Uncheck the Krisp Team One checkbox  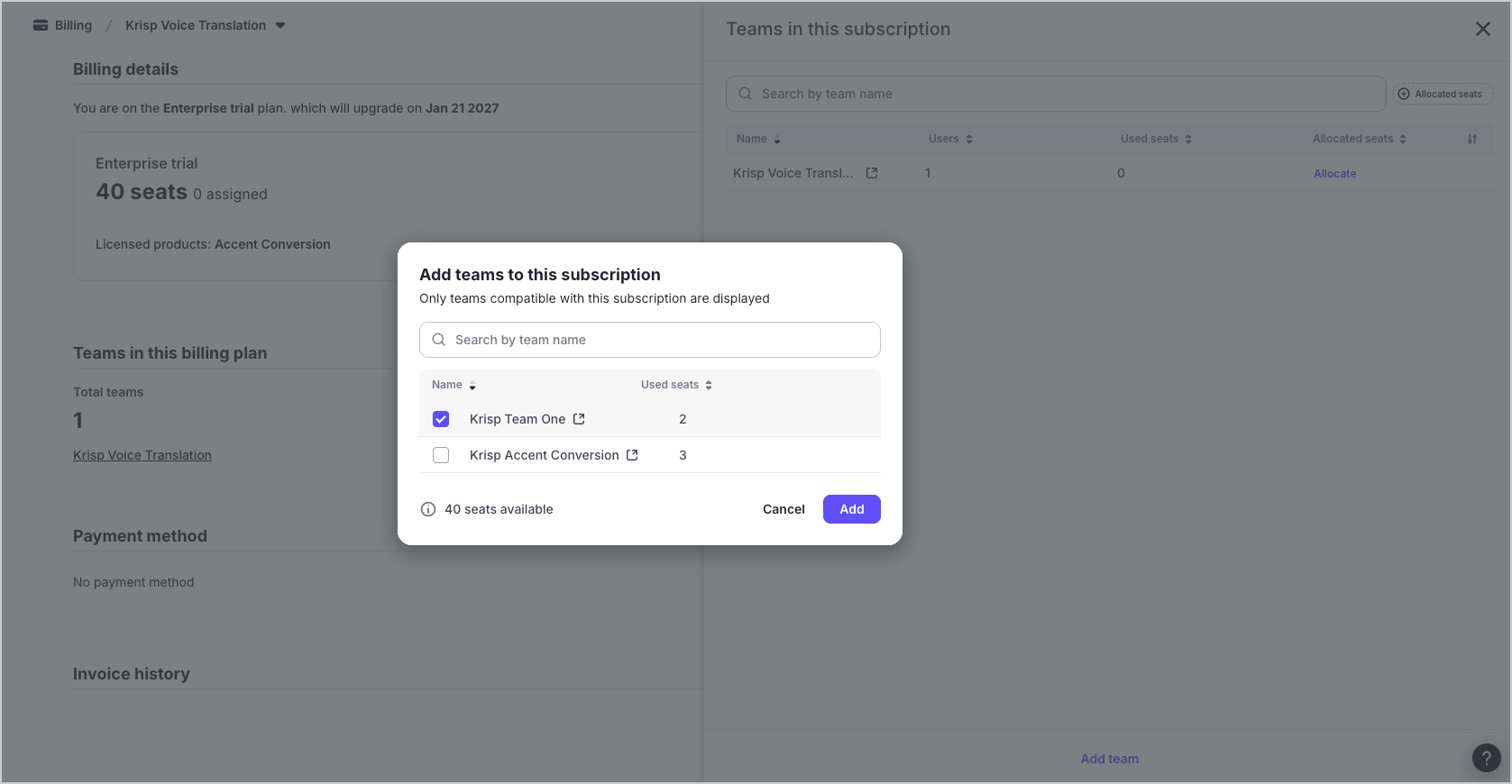point(441,419)
